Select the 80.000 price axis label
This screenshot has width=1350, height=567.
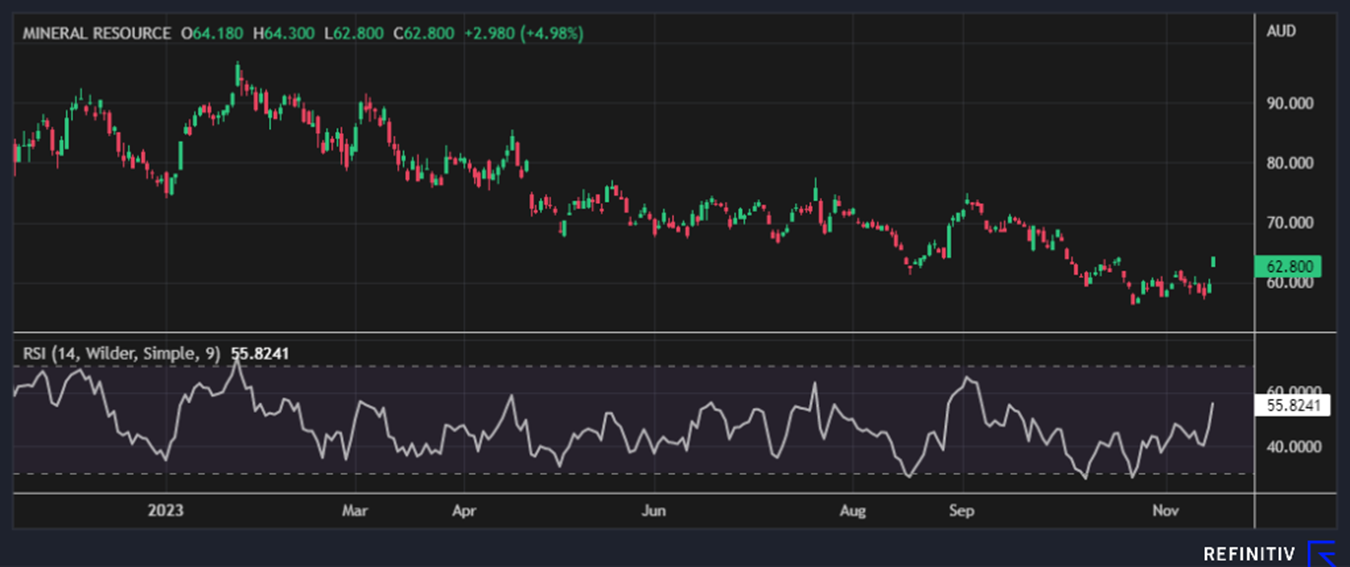tap(1288, 163)
